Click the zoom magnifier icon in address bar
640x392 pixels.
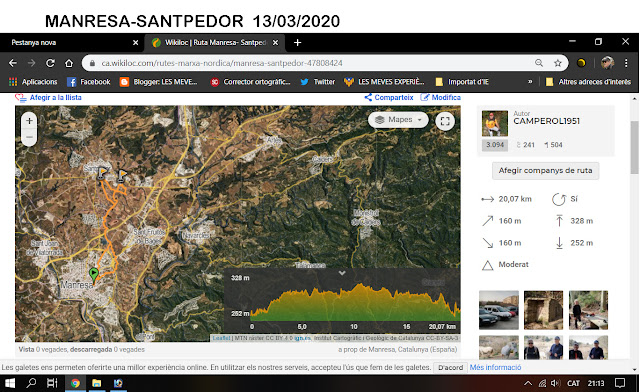tap(539, 63)
